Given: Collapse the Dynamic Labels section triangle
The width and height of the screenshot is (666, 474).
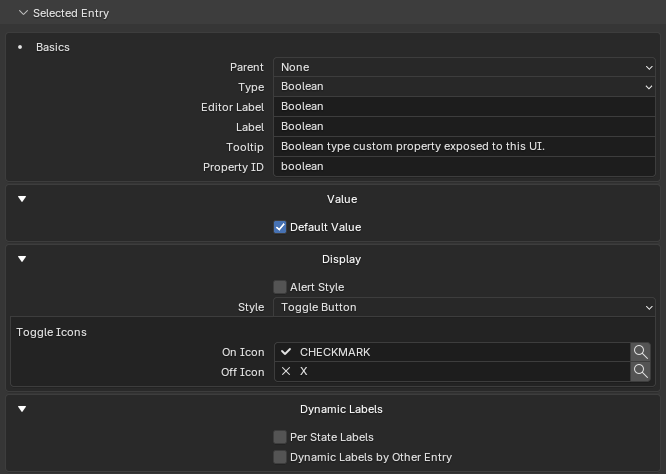Looking at the screenshot, I should (22, 409).
